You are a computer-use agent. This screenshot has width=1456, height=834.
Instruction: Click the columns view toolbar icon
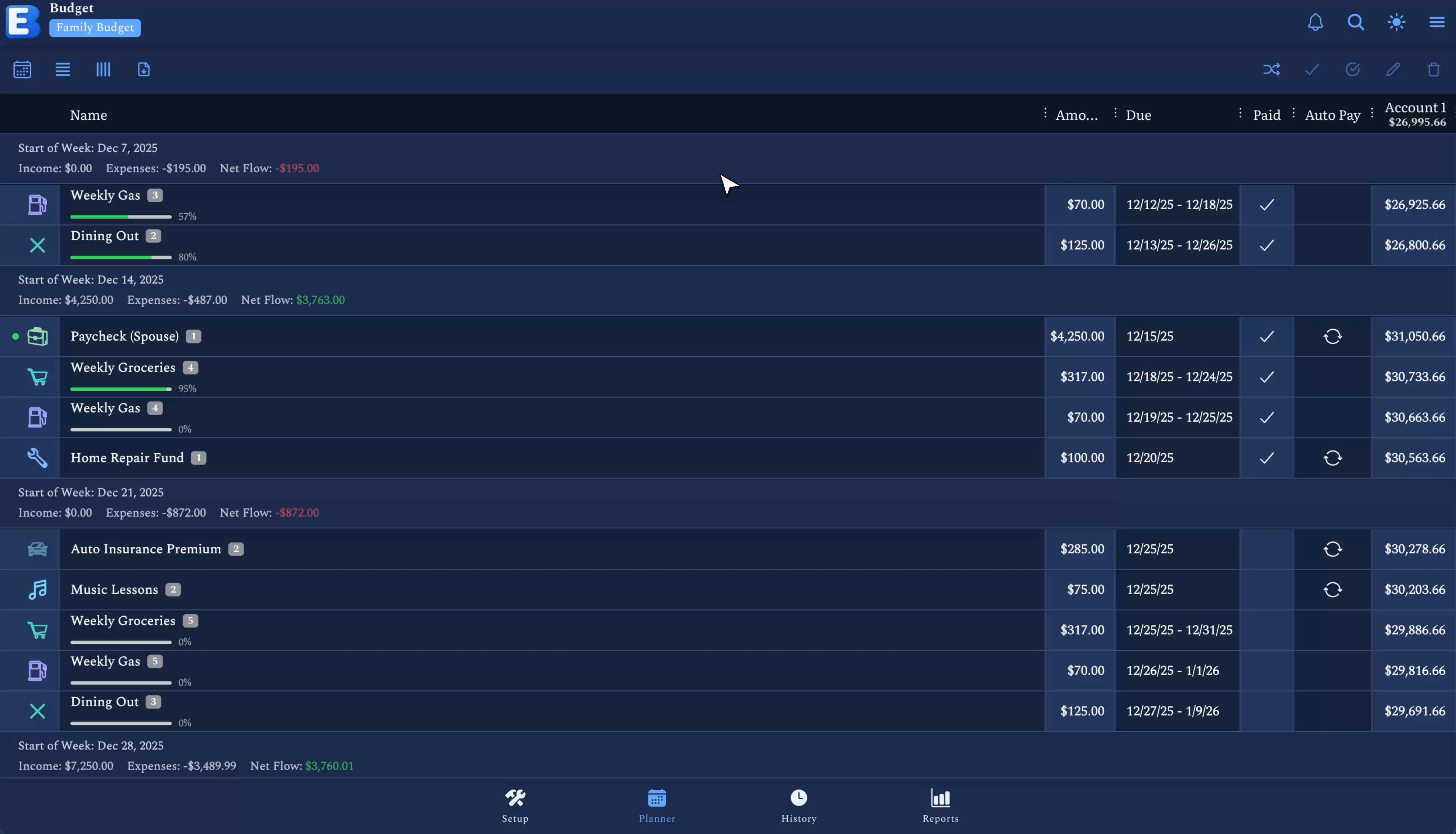tap(103, 69)
